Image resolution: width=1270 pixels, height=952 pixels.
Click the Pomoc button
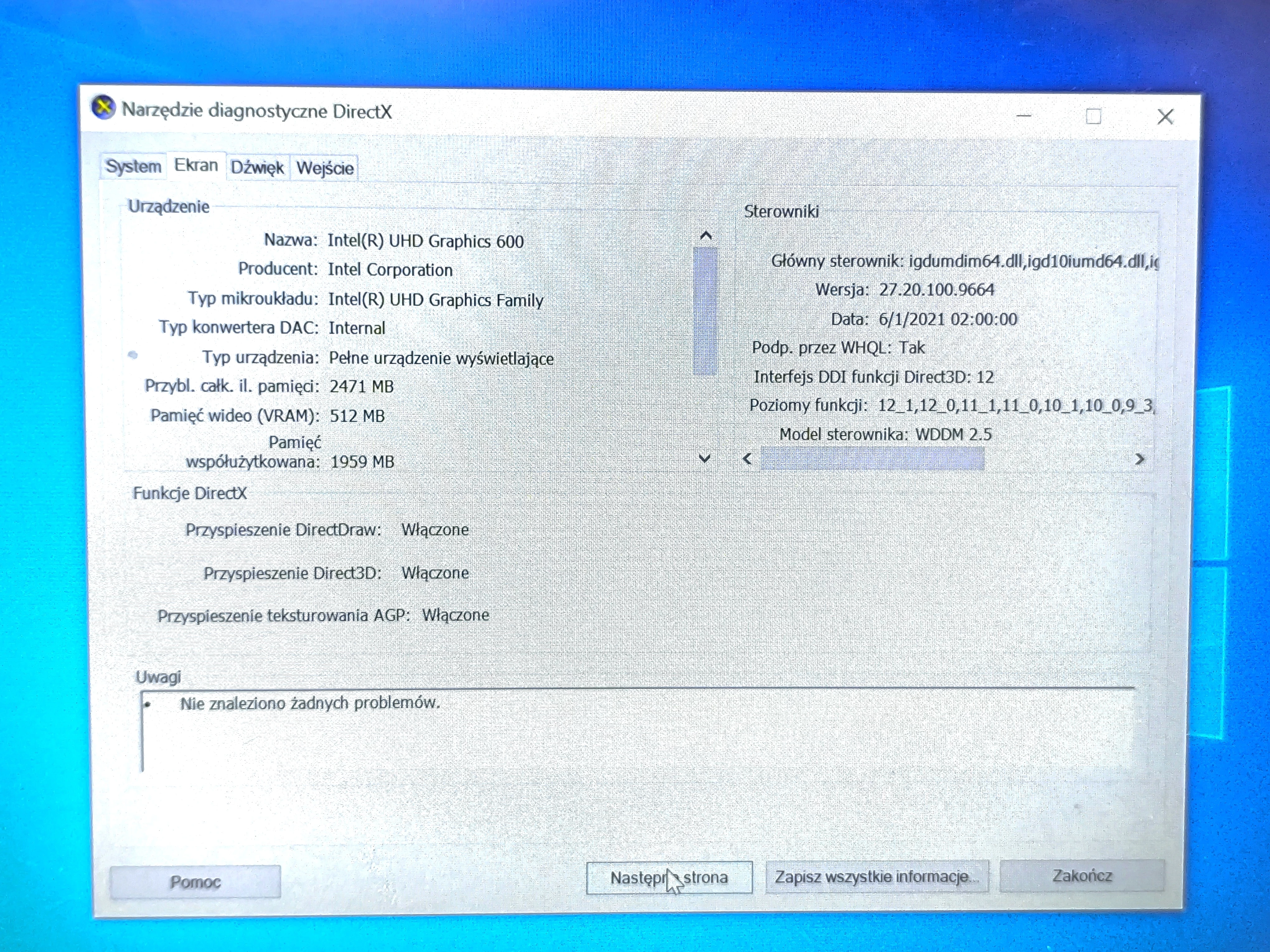click(x=195, y=882)
